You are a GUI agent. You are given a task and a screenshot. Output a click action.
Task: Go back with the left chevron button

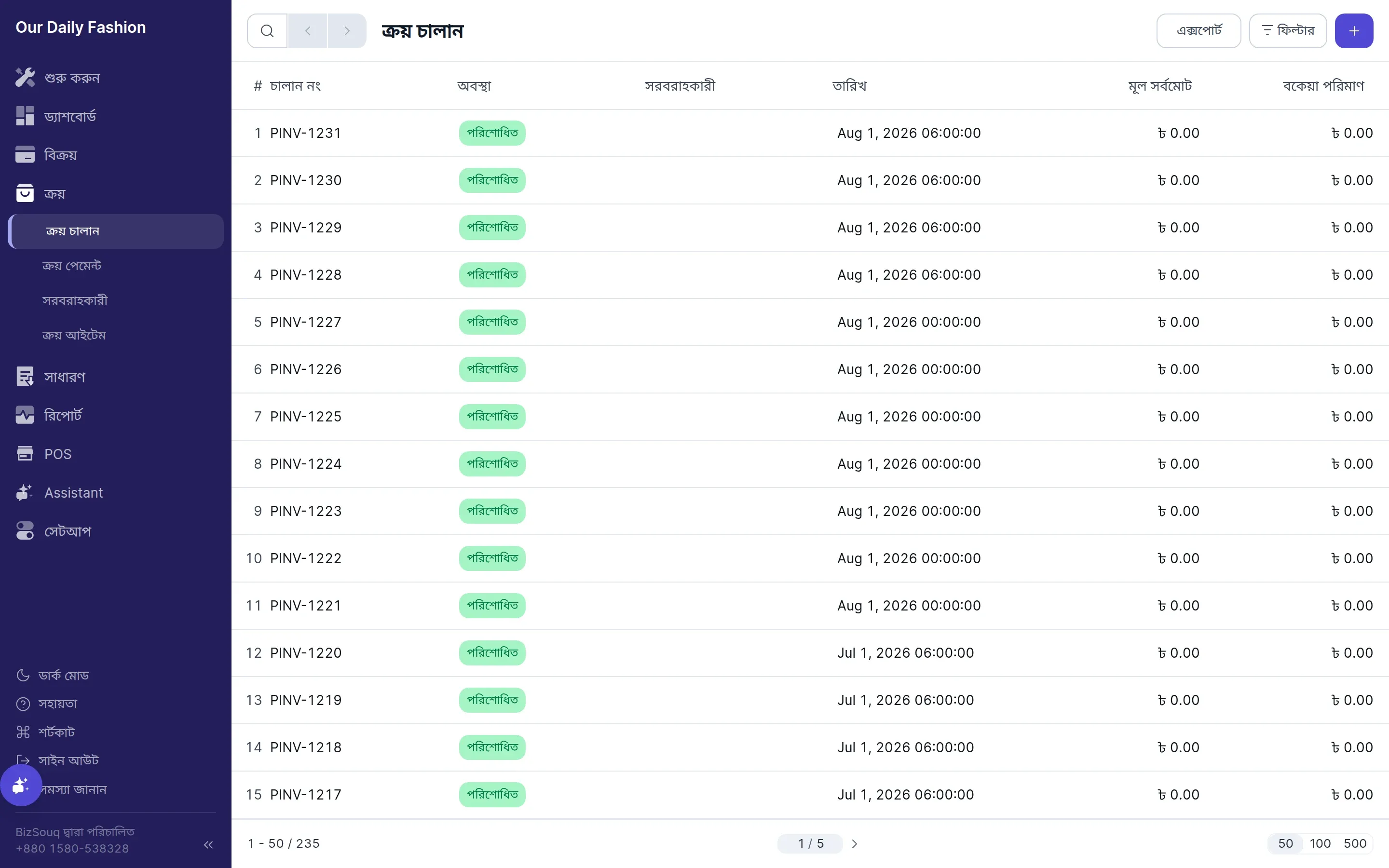pyautogui.click(x=308, y=31)
